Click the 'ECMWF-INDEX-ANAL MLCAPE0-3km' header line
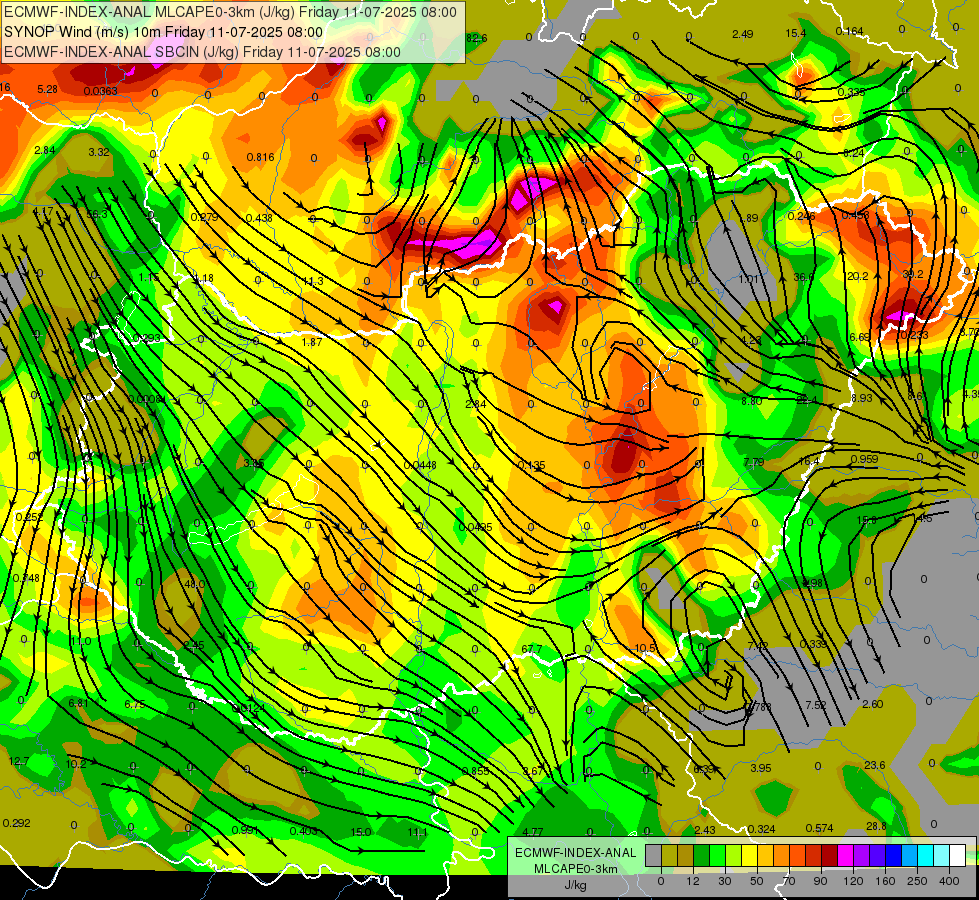979x900 pixels. point(230,12)
